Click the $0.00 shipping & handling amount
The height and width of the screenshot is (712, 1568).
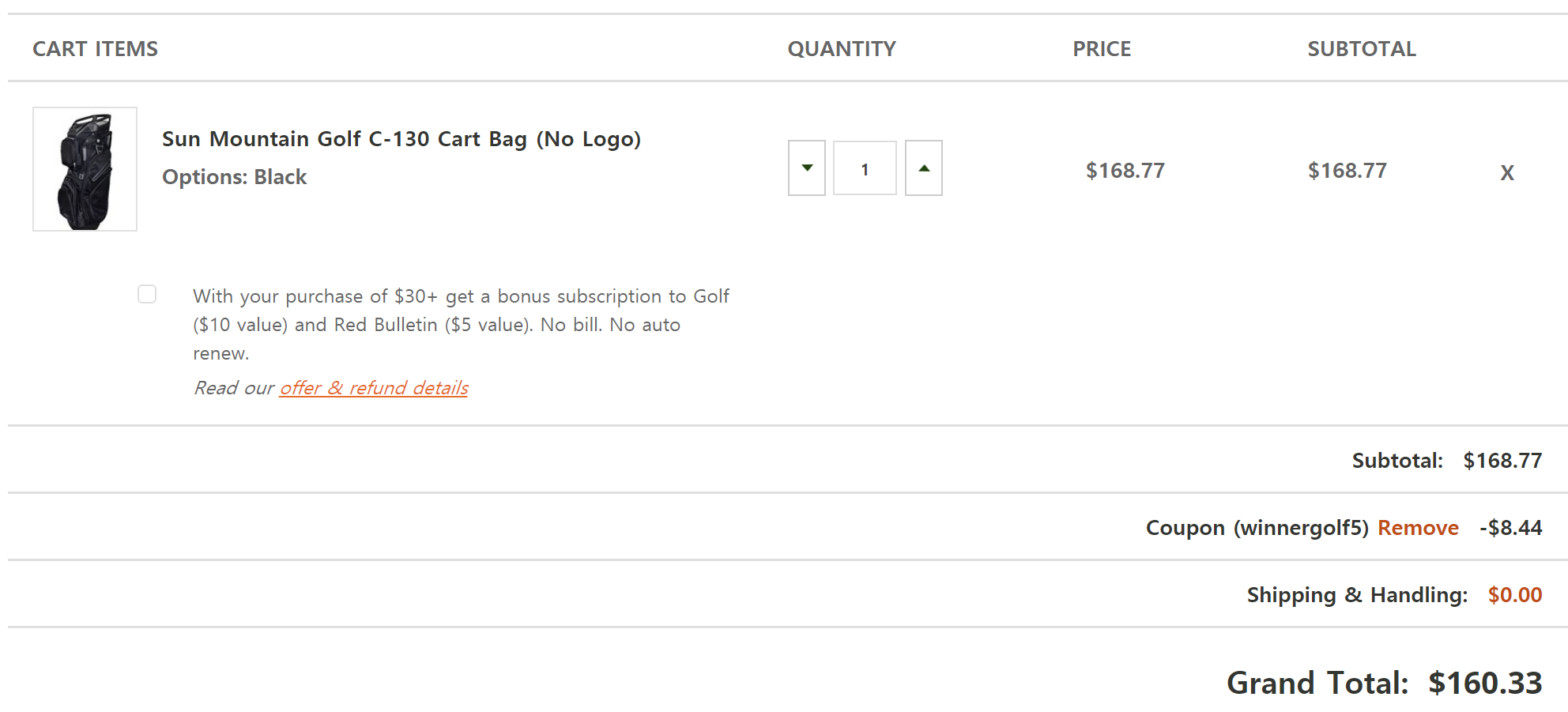1514,595
